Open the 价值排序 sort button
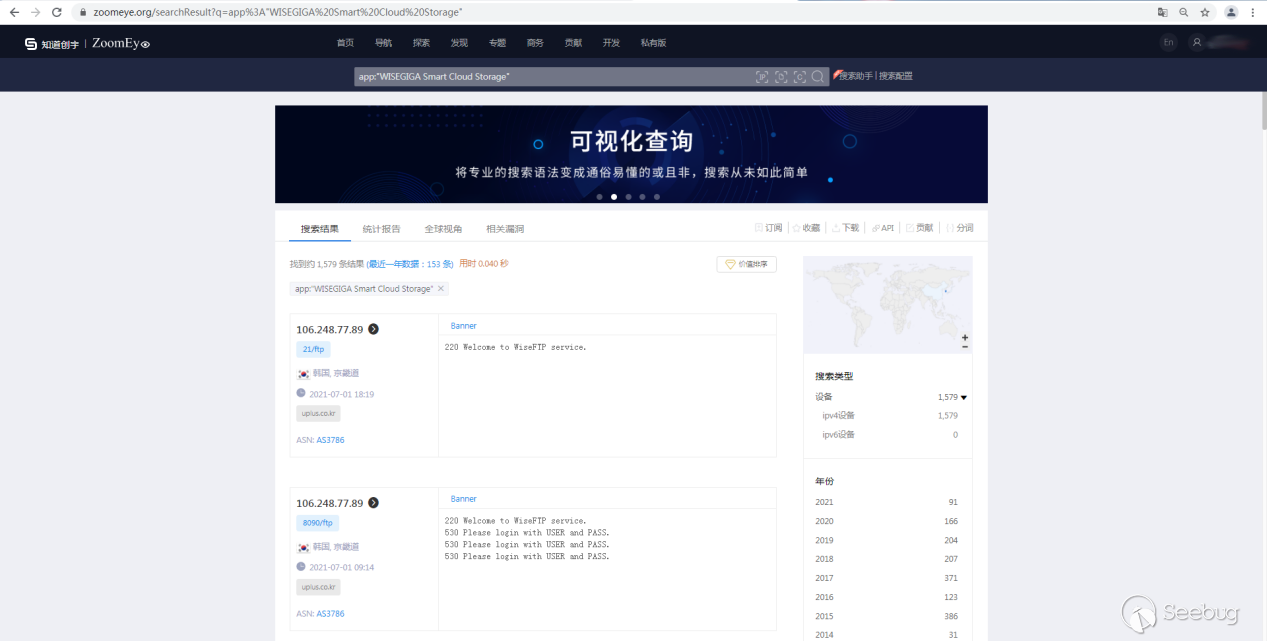This screenshot has height=641, width=1267. pyautogui.click(x=746, y=264)
